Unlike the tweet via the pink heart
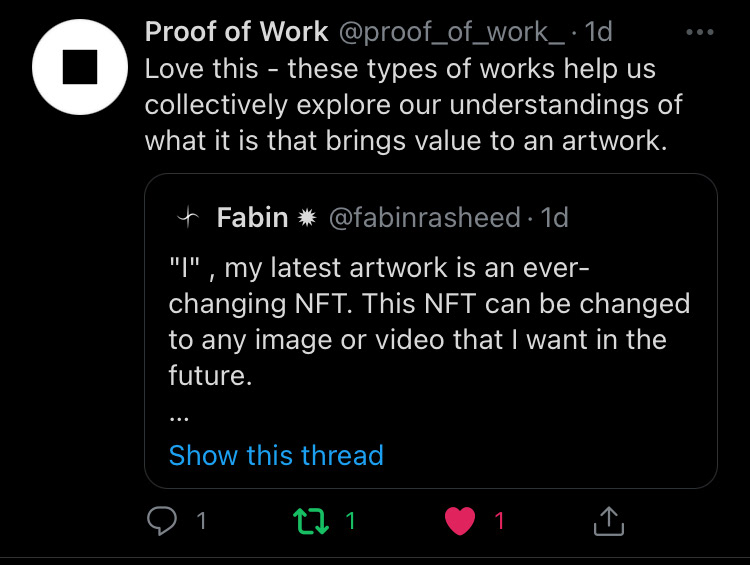The height and width of the screenshot is (565, 750). tap(460, 521)
